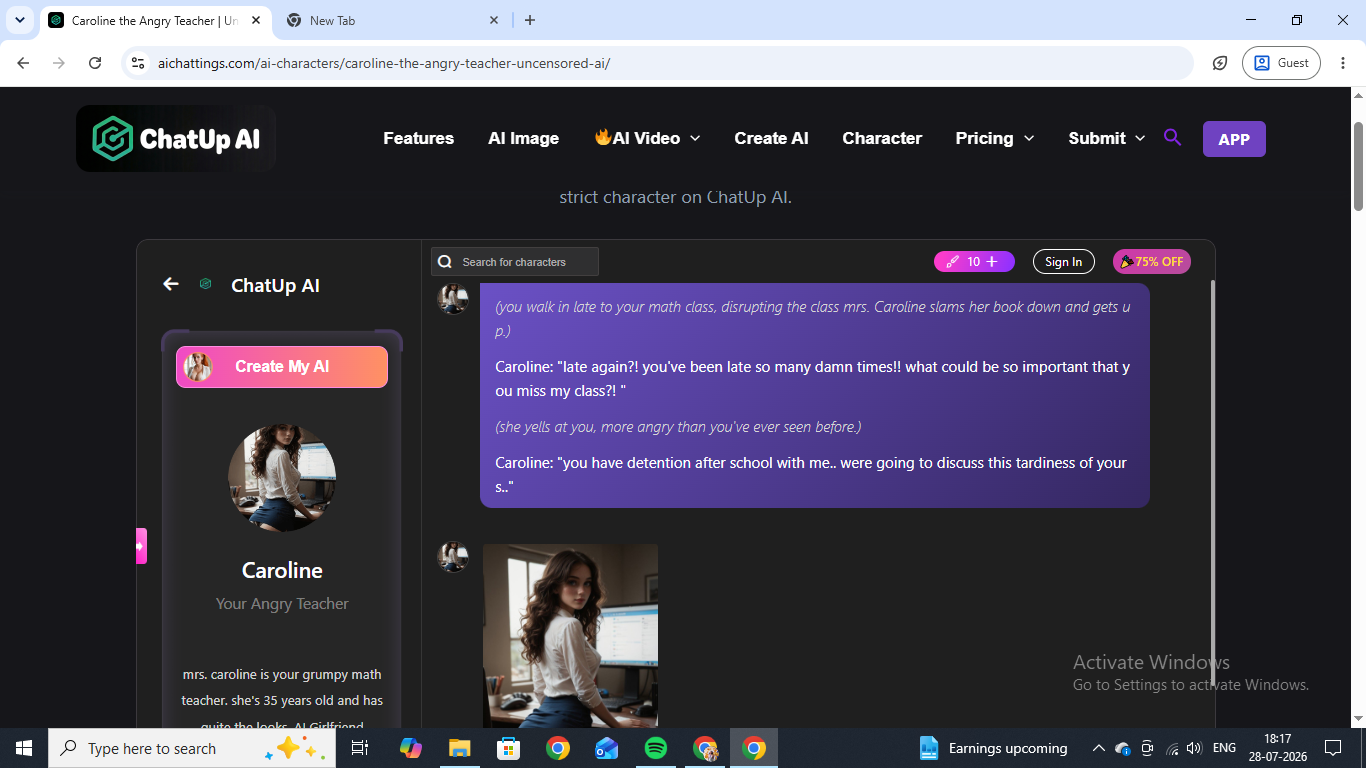Reload the page with the browser refresh icon

click(x=95, y=63)
